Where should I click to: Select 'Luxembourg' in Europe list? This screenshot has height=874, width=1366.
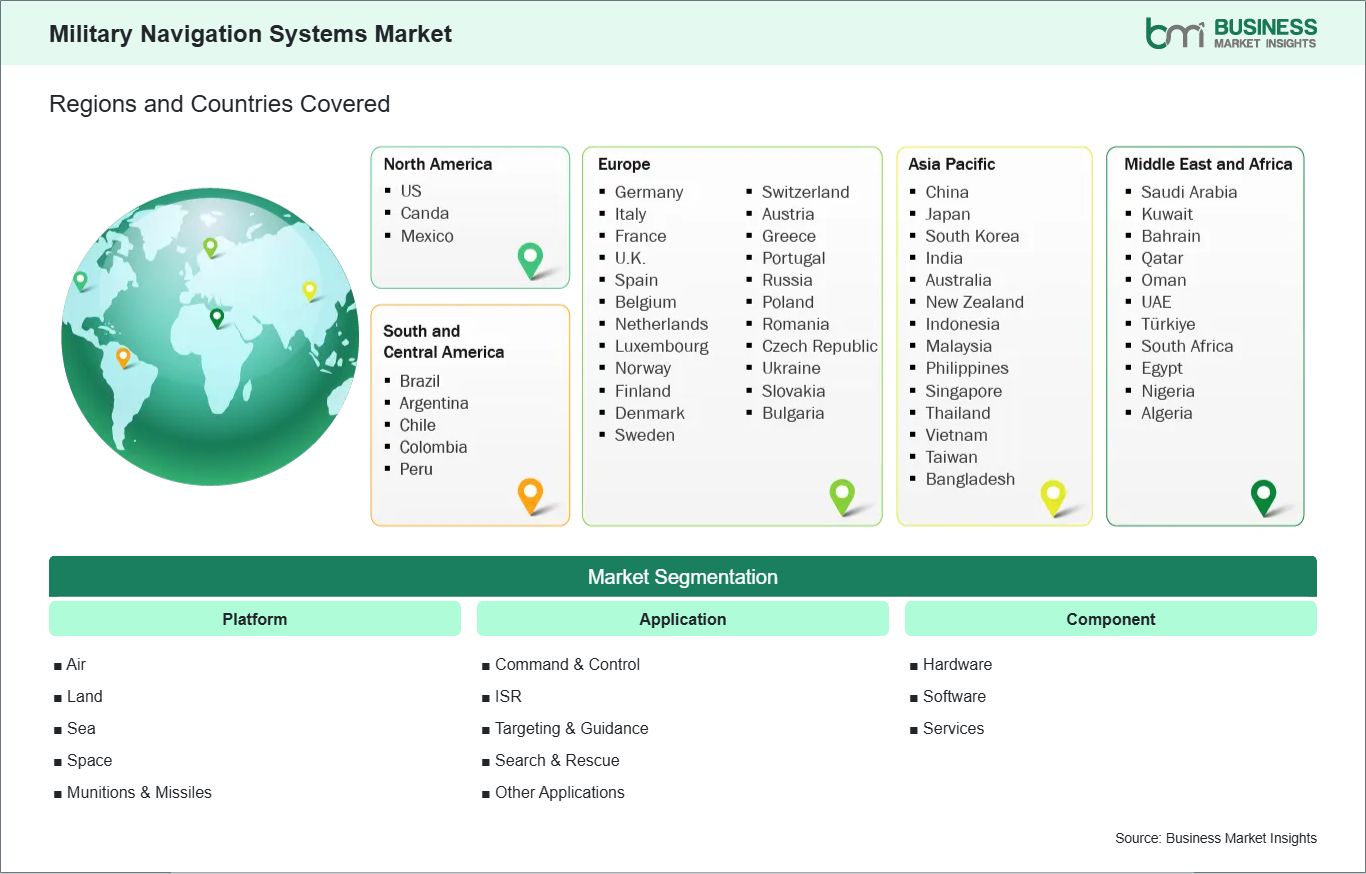point(662,346)
